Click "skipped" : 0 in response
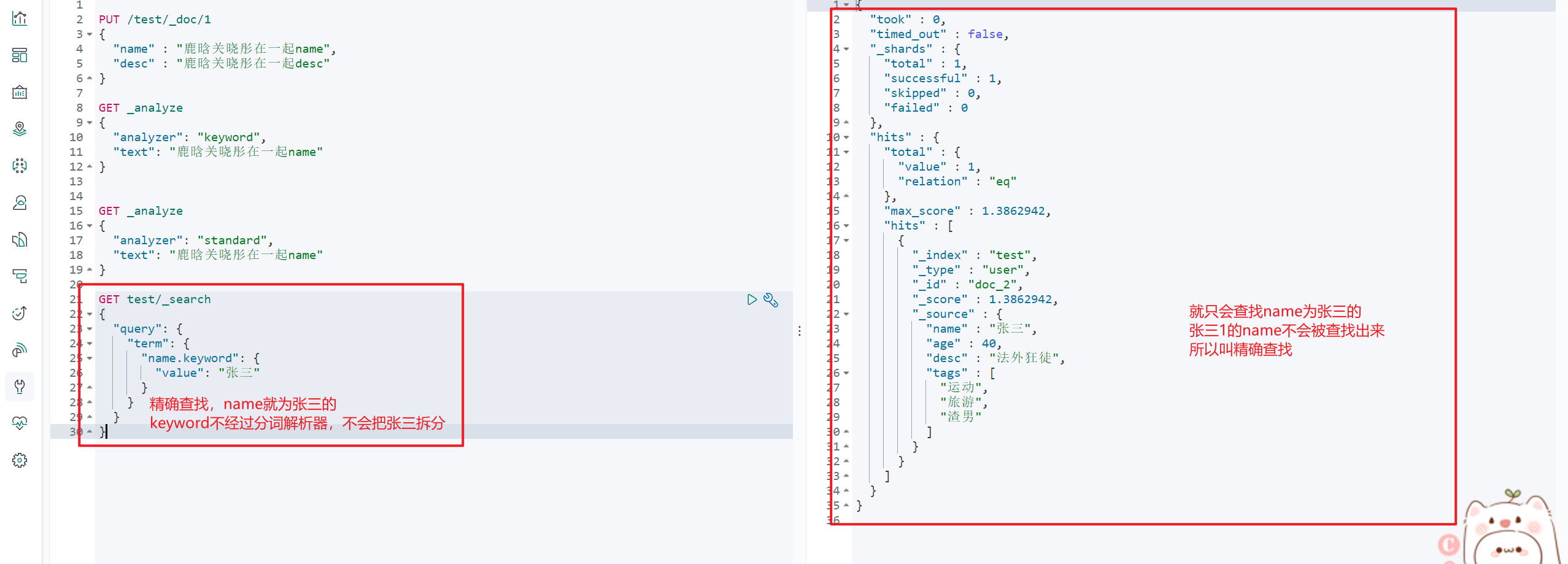Screen dimensions: 1568x564 coord(932,93)
